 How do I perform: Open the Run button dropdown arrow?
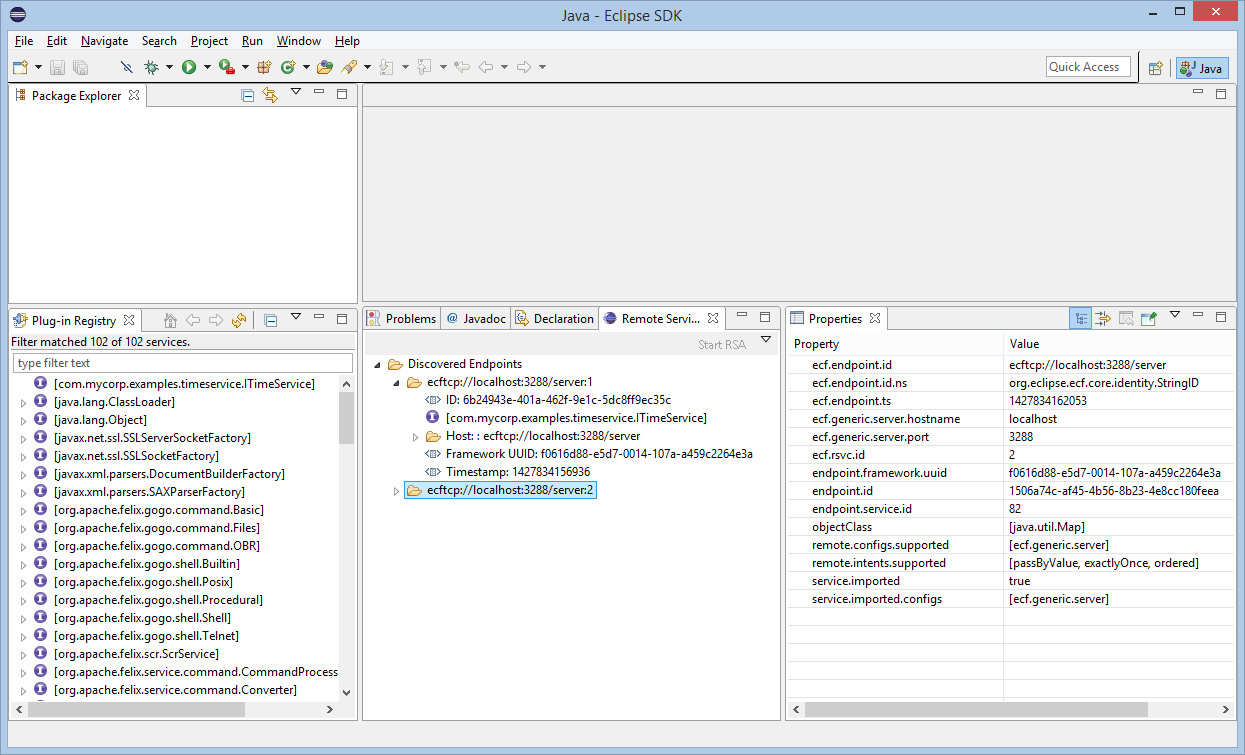[x=207, y=67]
